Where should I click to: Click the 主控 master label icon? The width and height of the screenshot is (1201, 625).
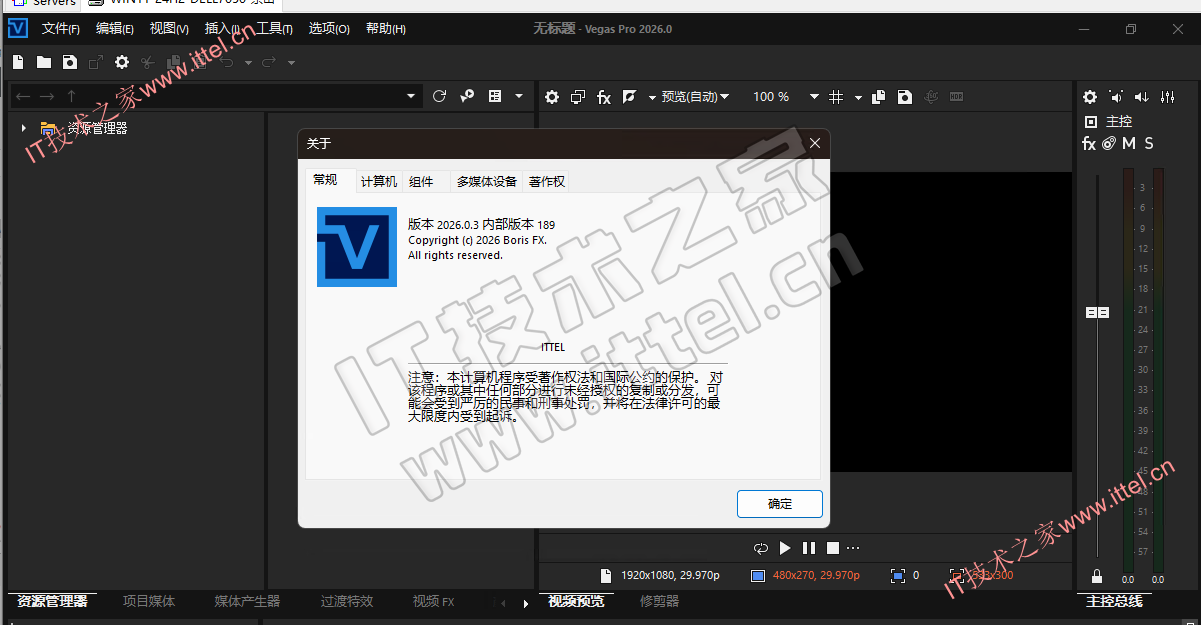(x=1091, y=121)
